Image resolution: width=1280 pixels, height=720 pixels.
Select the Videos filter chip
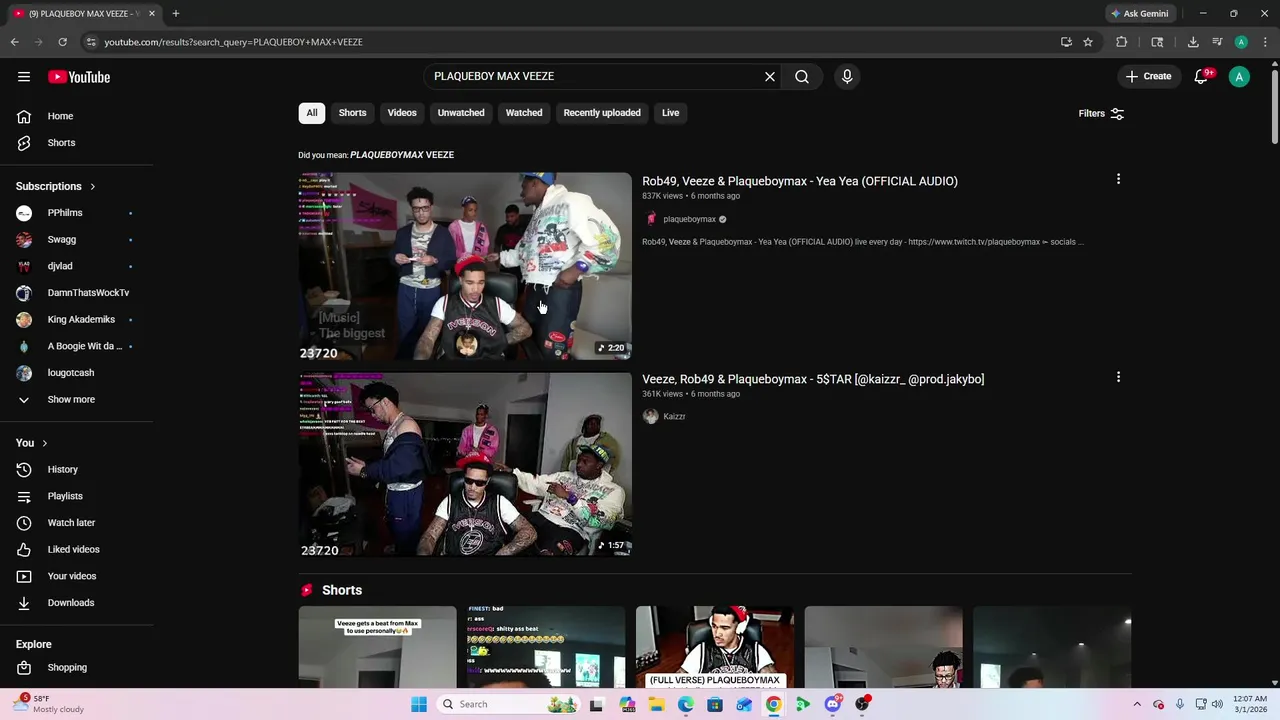coord(402,113)
